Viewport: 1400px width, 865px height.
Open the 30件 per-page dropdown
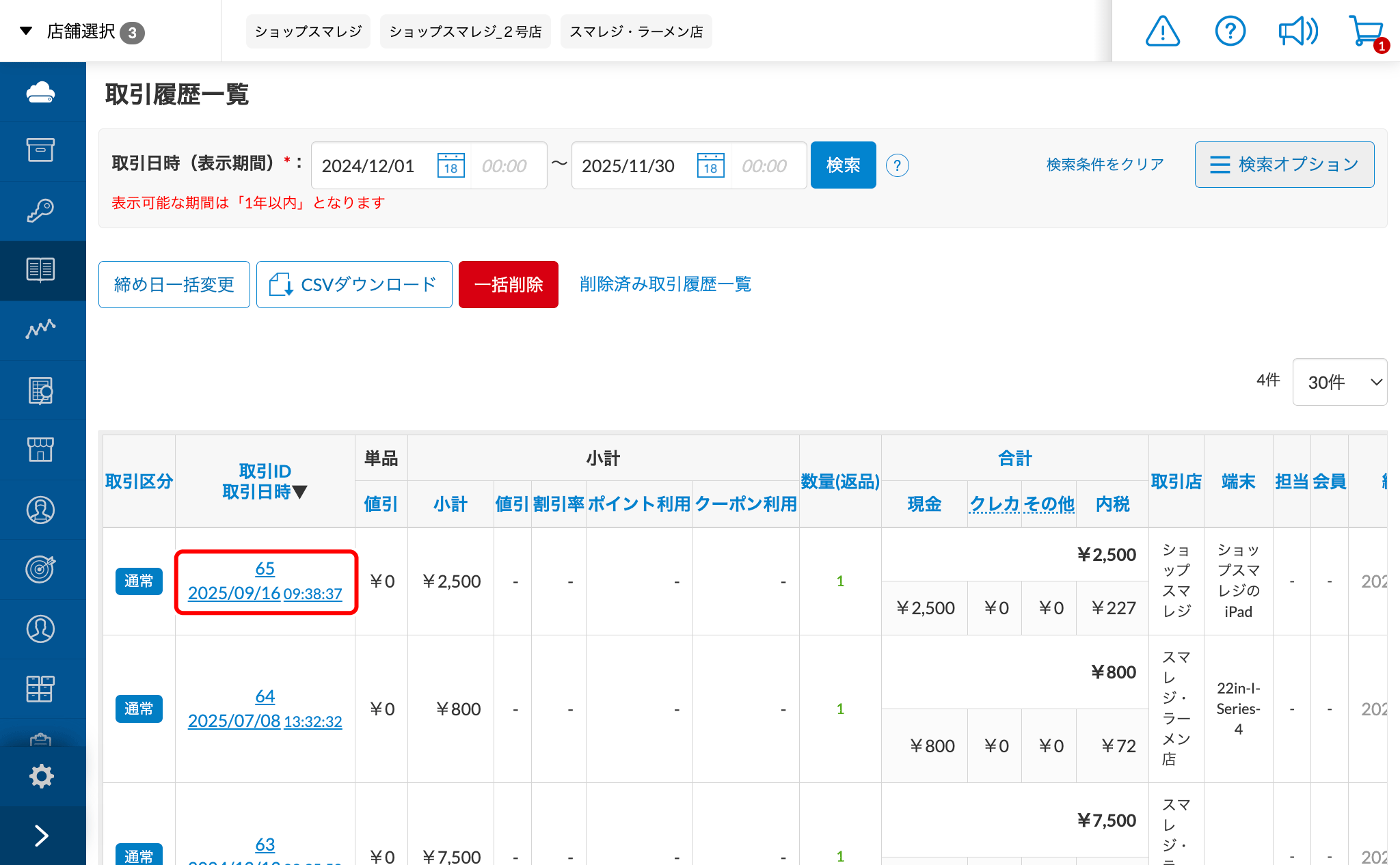click(1339, 382)
